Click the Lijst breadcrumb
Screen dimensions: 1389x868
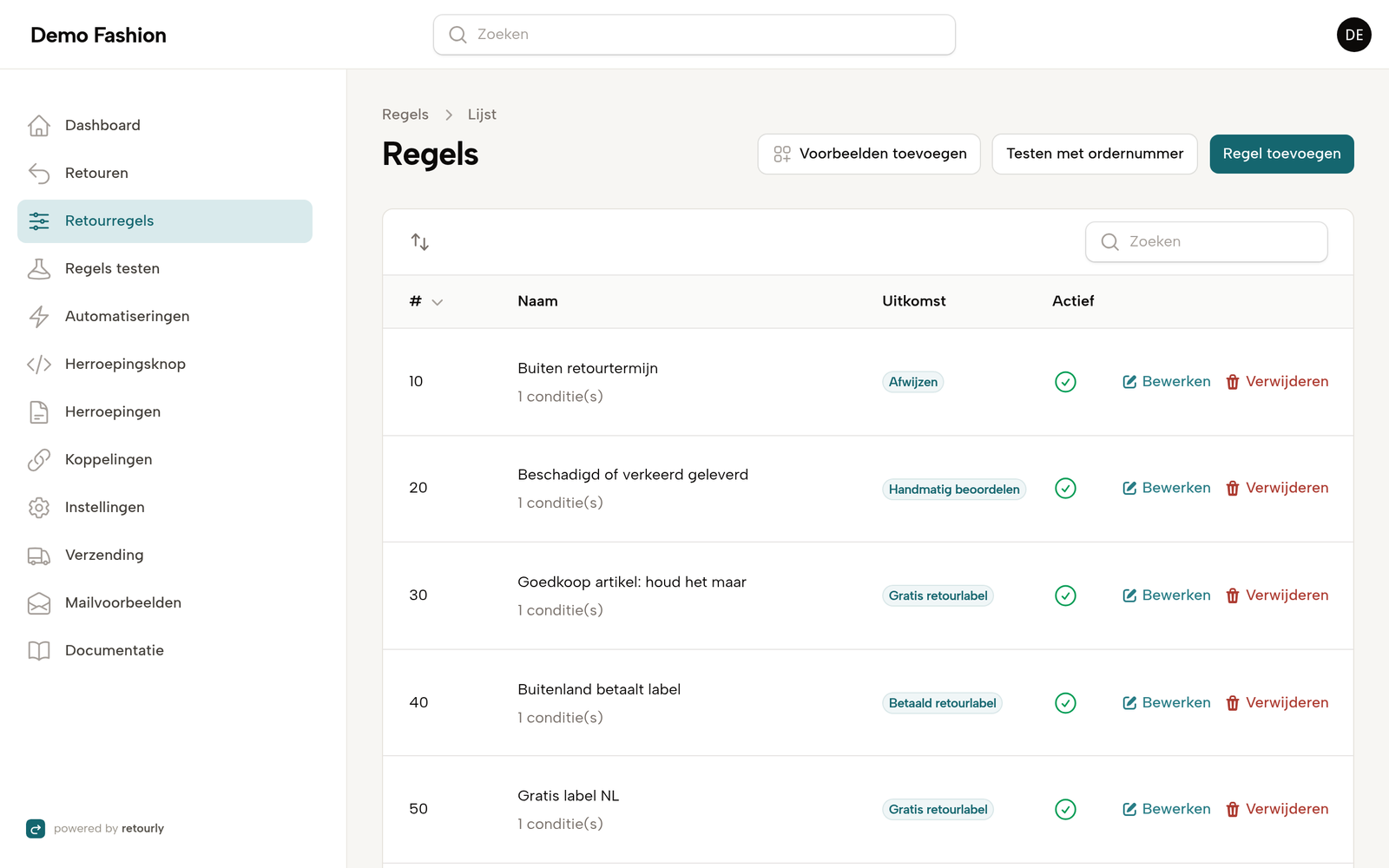coord(482,115)
